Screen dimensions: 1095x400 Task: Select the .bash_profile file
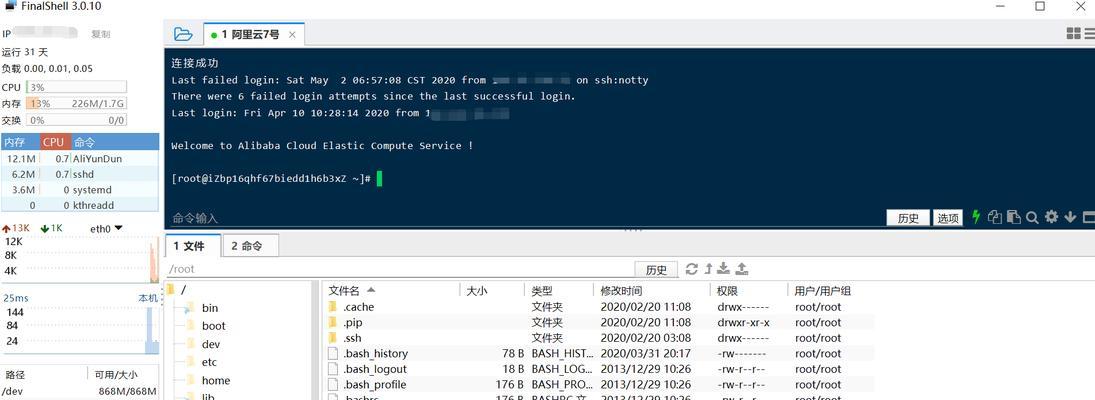click(599, 384)
